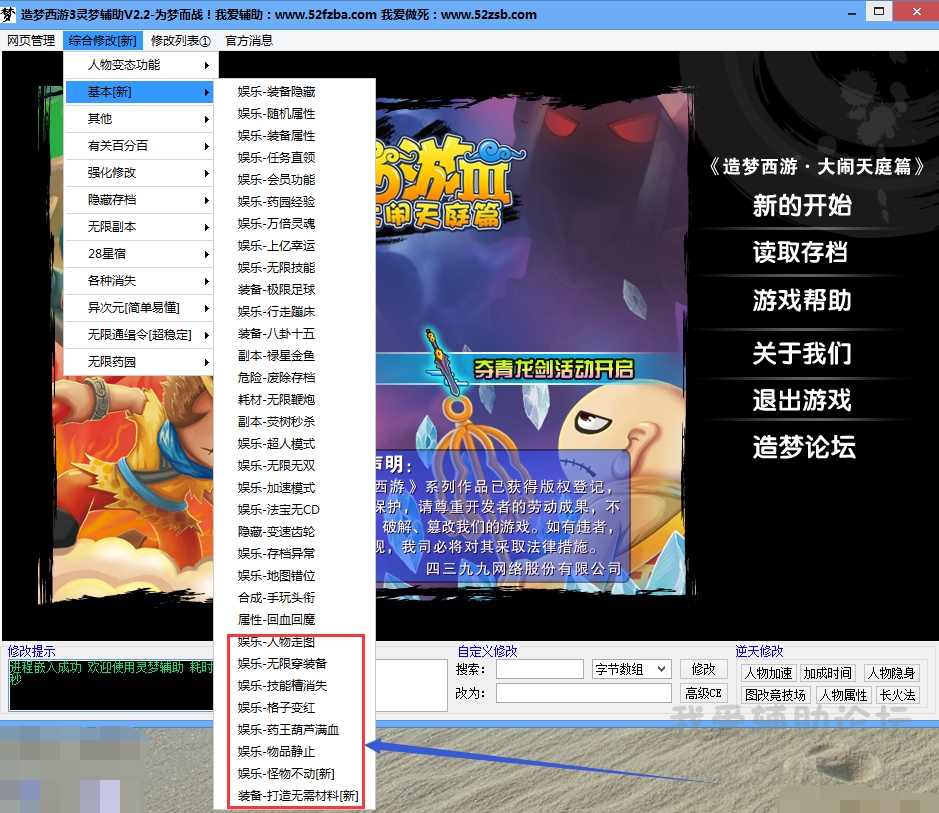This screenshot has width=939, height=813.
Task: Click the 修改 button
Action: click(704, 669)
